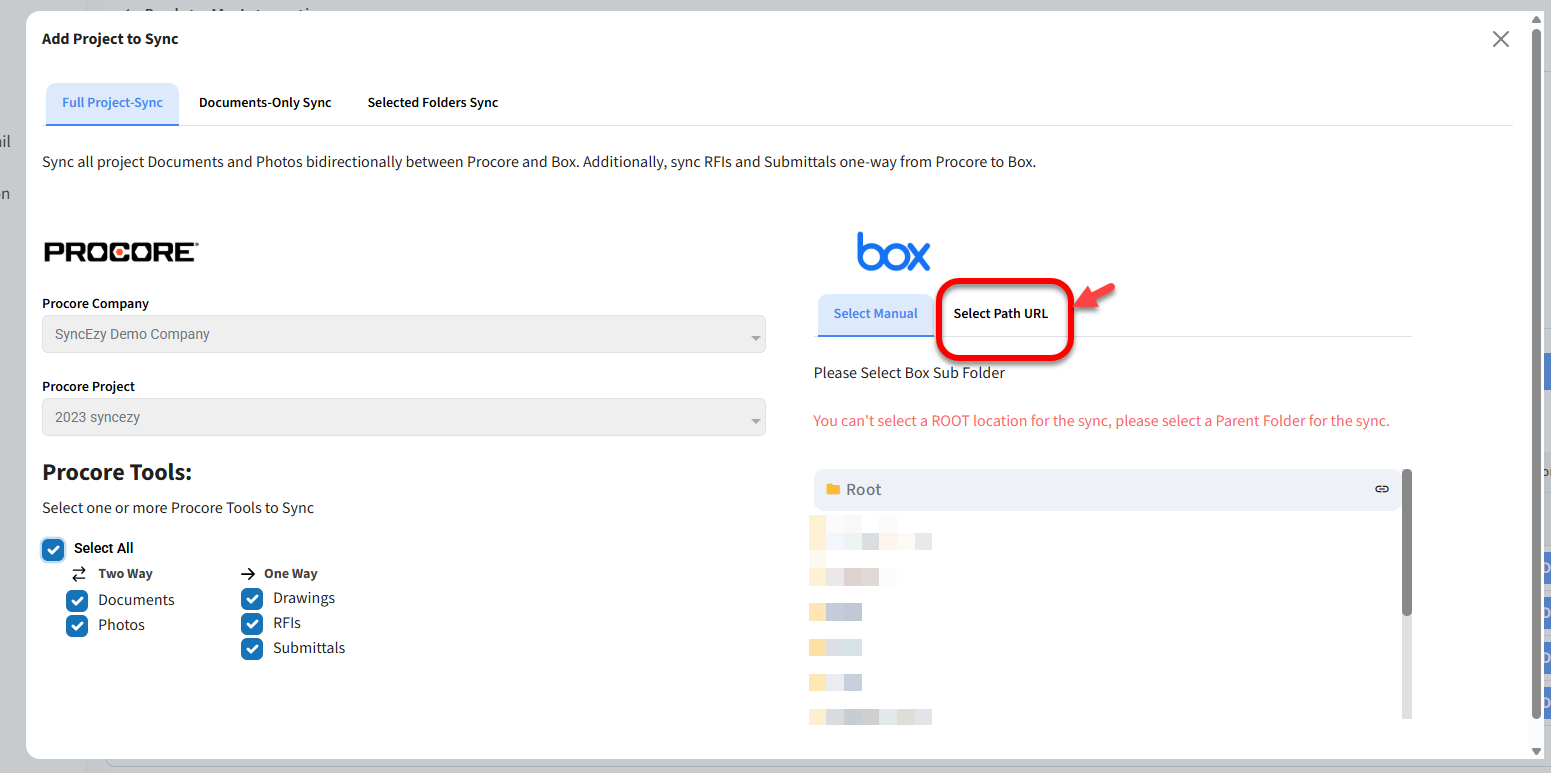
Task: Click the Two Way sync arrows icon
Action: pyautogui.click(x=79, y=574)
